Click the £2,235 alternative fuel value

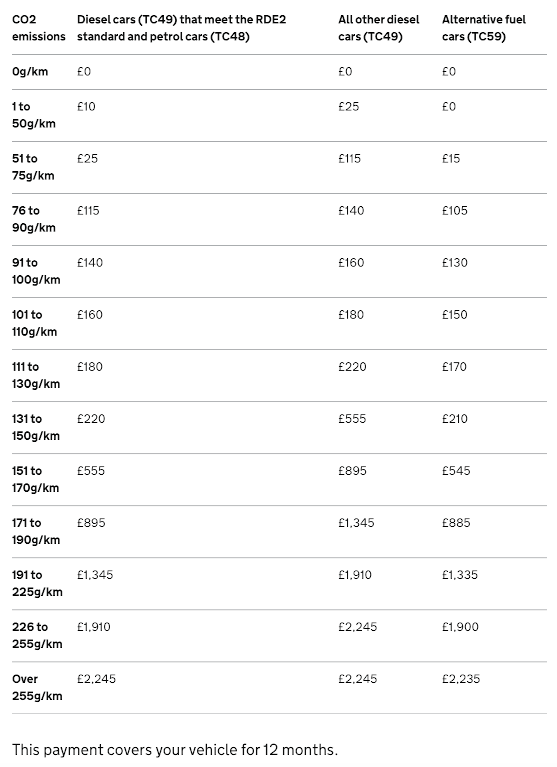coord(461,679)
